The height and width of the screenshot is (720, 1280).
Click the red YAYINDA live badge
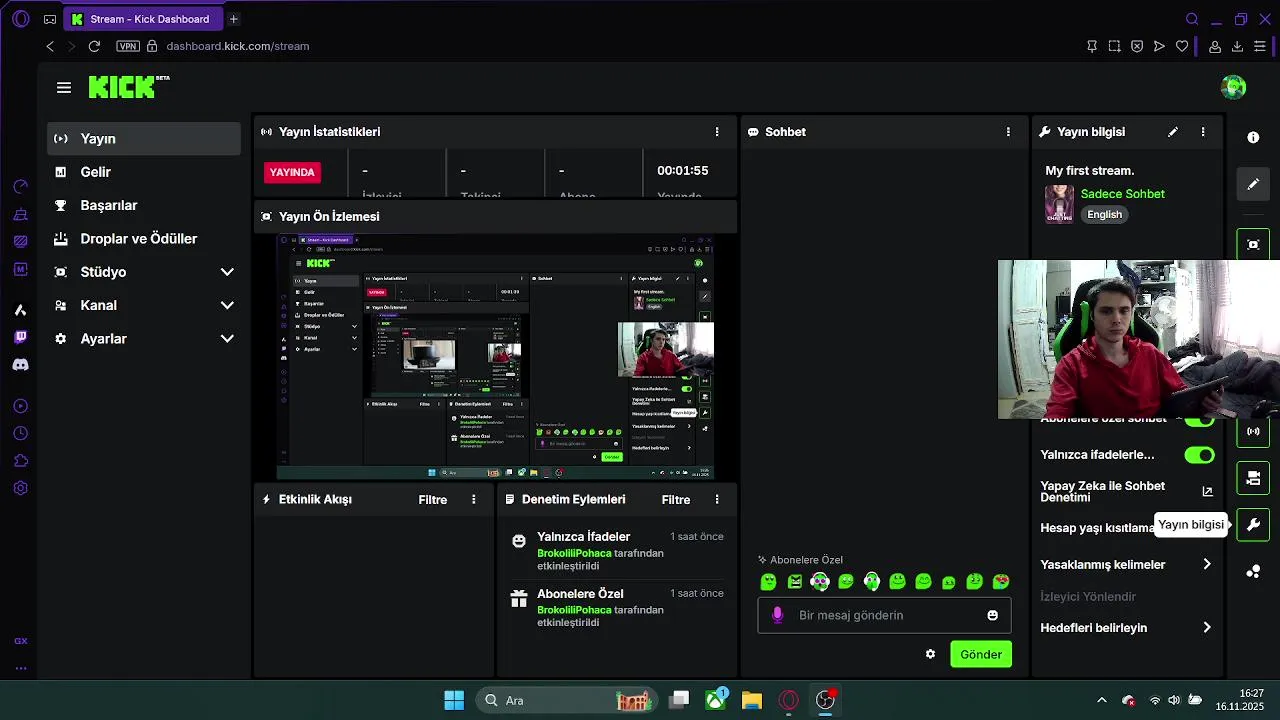pyautogui.click(x=292, y=172)
